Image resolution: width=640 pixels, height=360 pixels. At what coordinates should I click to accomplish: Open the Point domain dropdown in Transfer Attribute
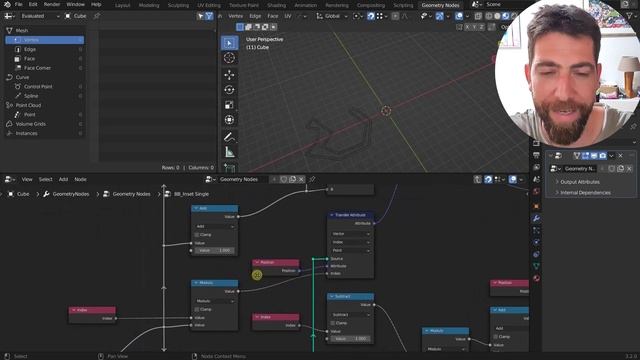point(351,250)
